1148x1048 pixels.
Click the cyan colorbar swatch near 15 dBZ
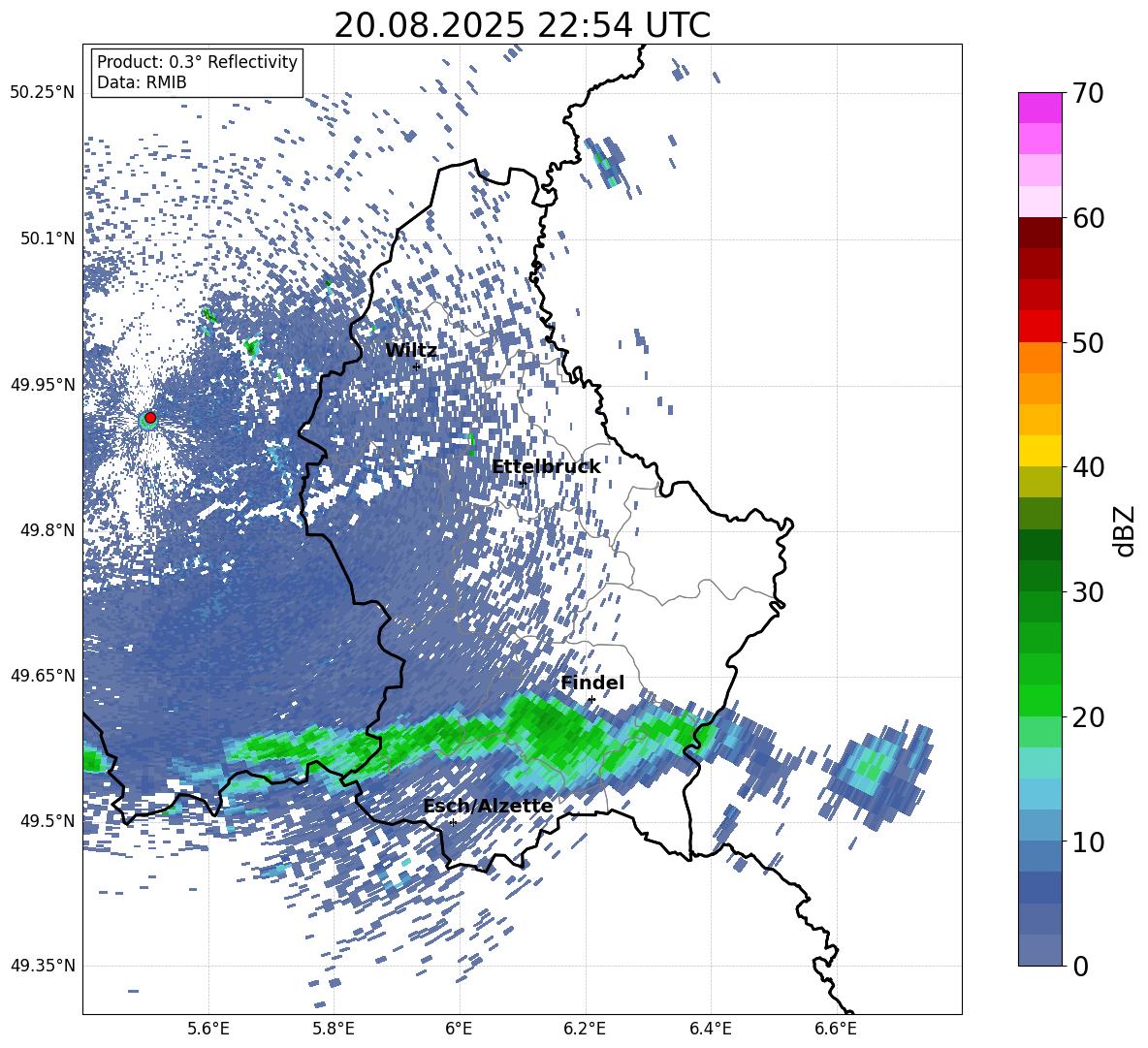[1040, 763]
